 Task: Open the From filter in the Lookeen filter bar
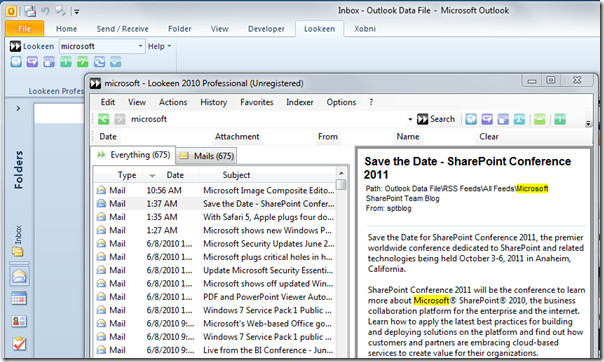click(328, 137)
